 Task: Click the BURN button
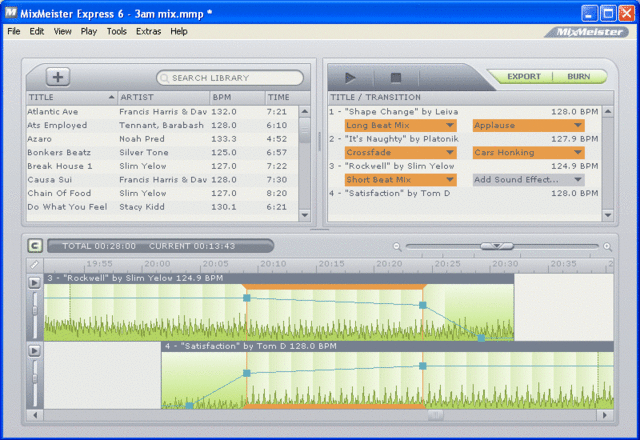coord(579,77)
